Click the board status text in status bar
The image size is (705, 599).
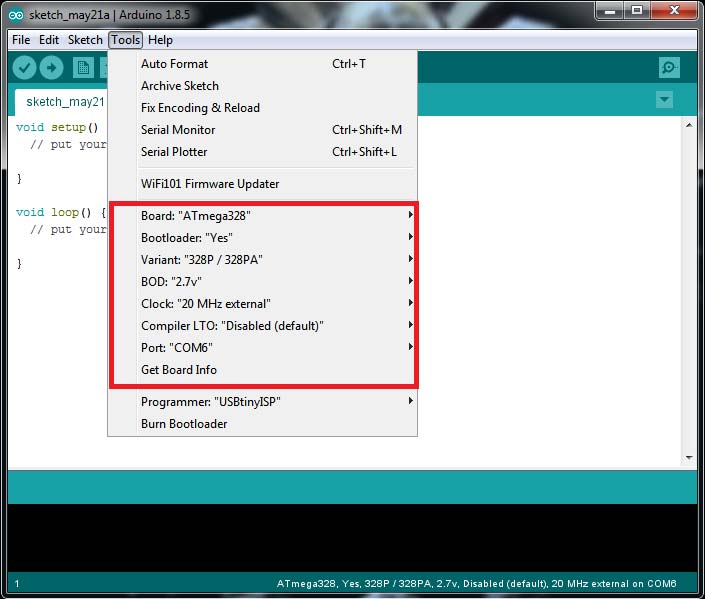[476, 584]
